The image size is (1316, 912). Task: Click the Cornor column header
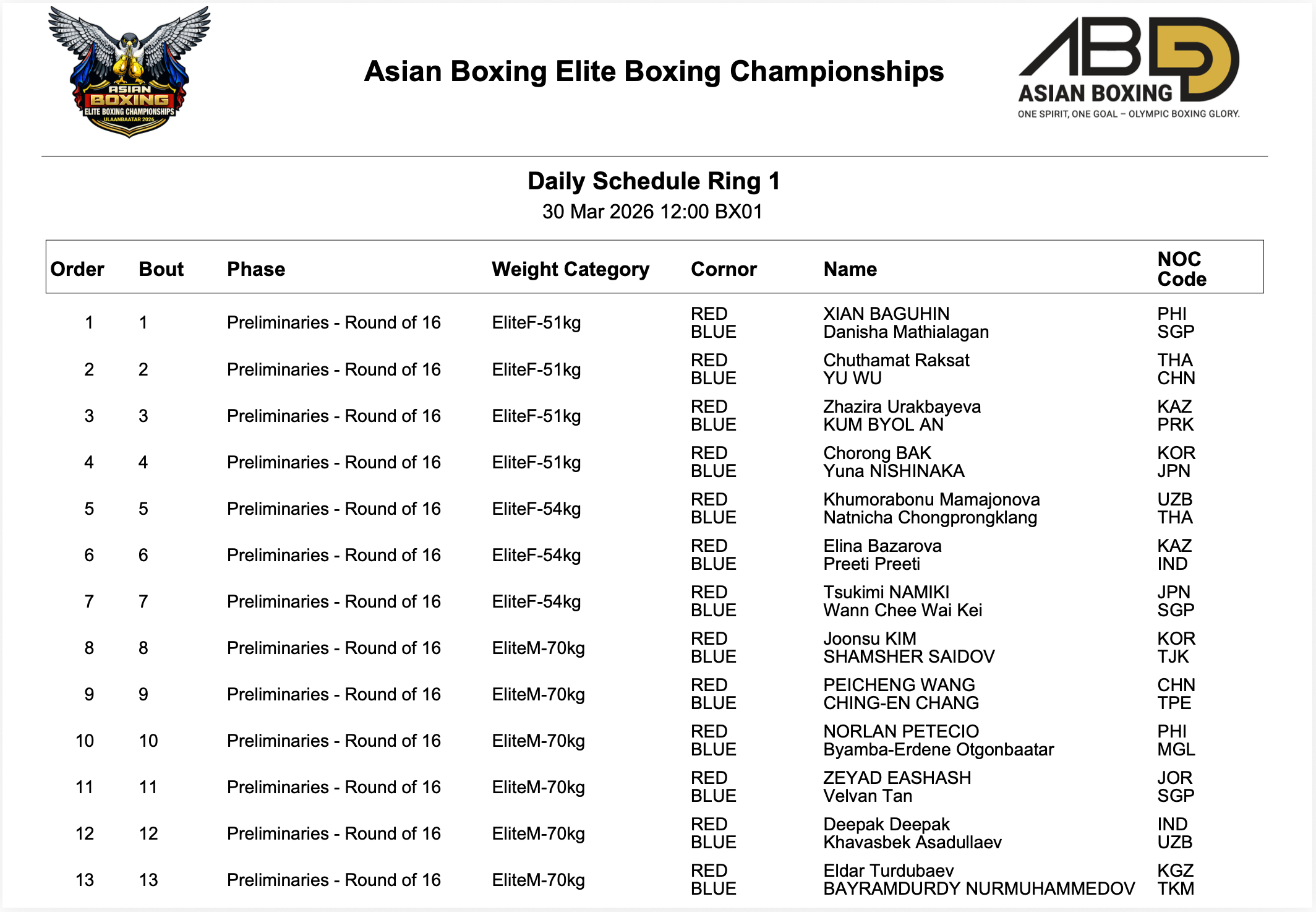(724, 269)
